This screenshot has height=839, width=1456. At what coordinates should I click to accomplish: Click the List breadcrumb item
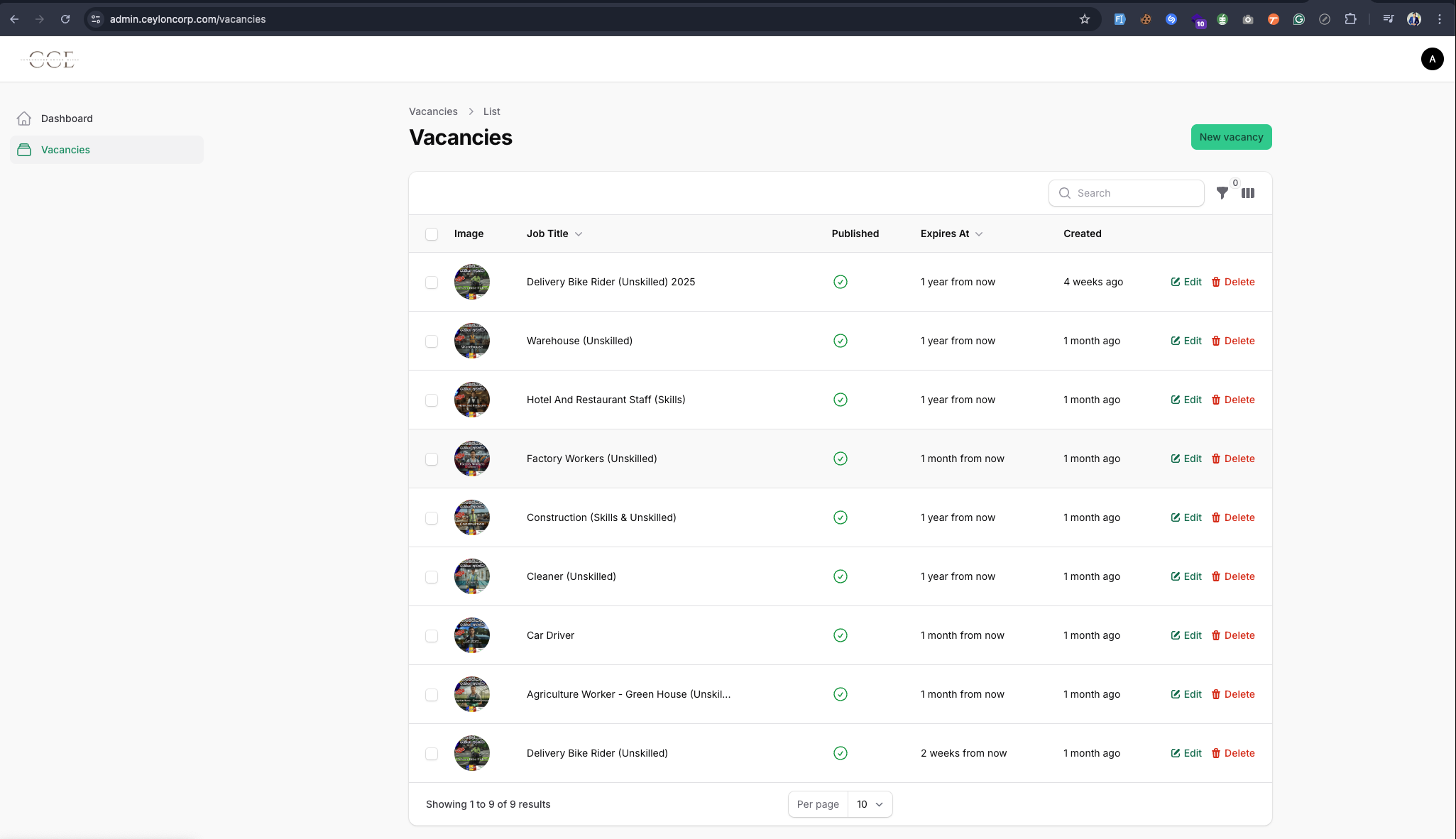pyautogui.click(x=491, y=111)
